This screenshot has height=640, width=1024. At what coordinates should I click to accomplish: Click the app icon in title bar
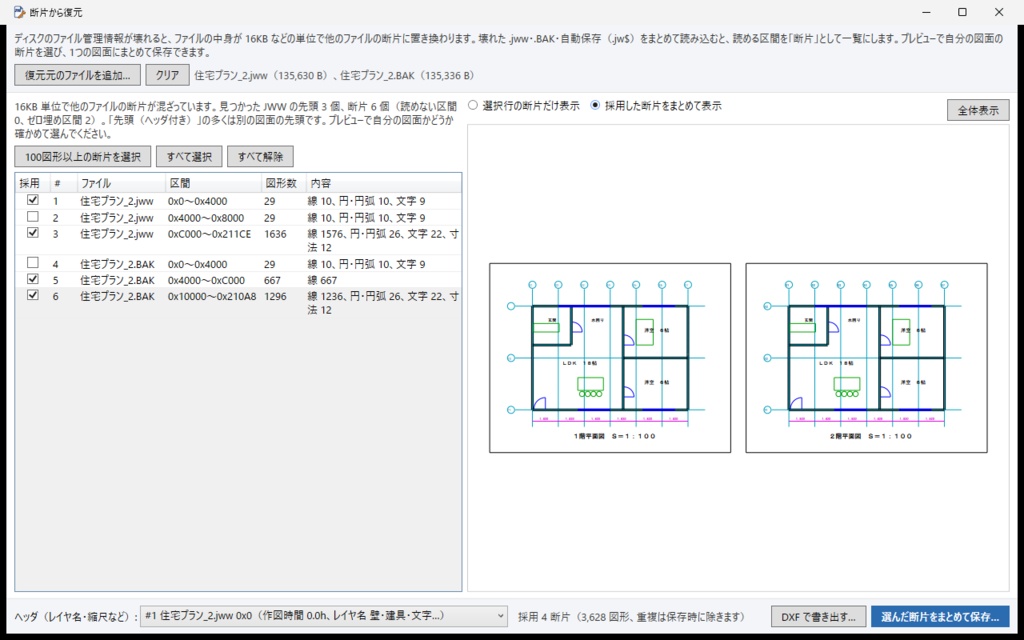point(19,12)
